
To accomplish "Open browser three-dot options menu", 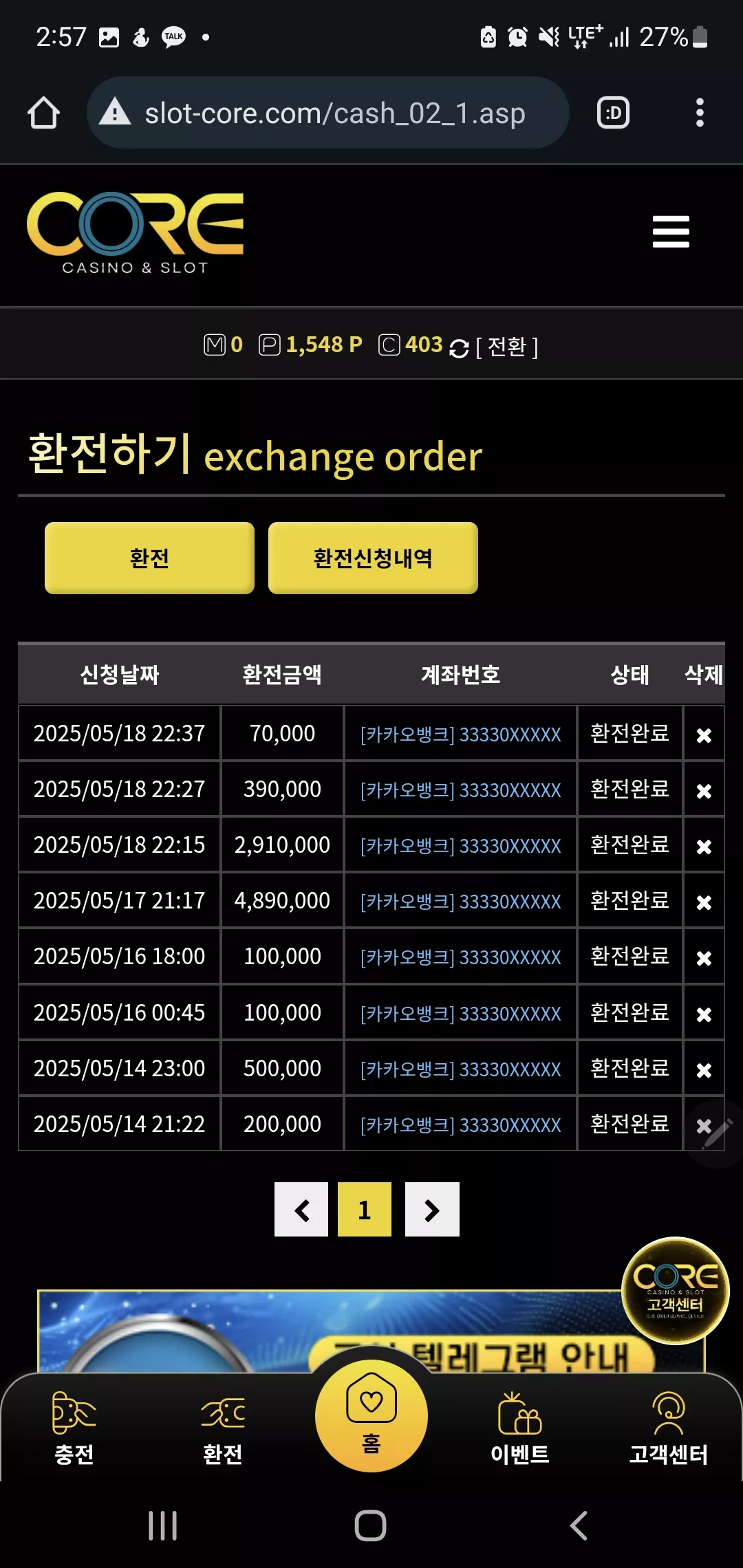I will pyautogui.click(x=700, y=113).
